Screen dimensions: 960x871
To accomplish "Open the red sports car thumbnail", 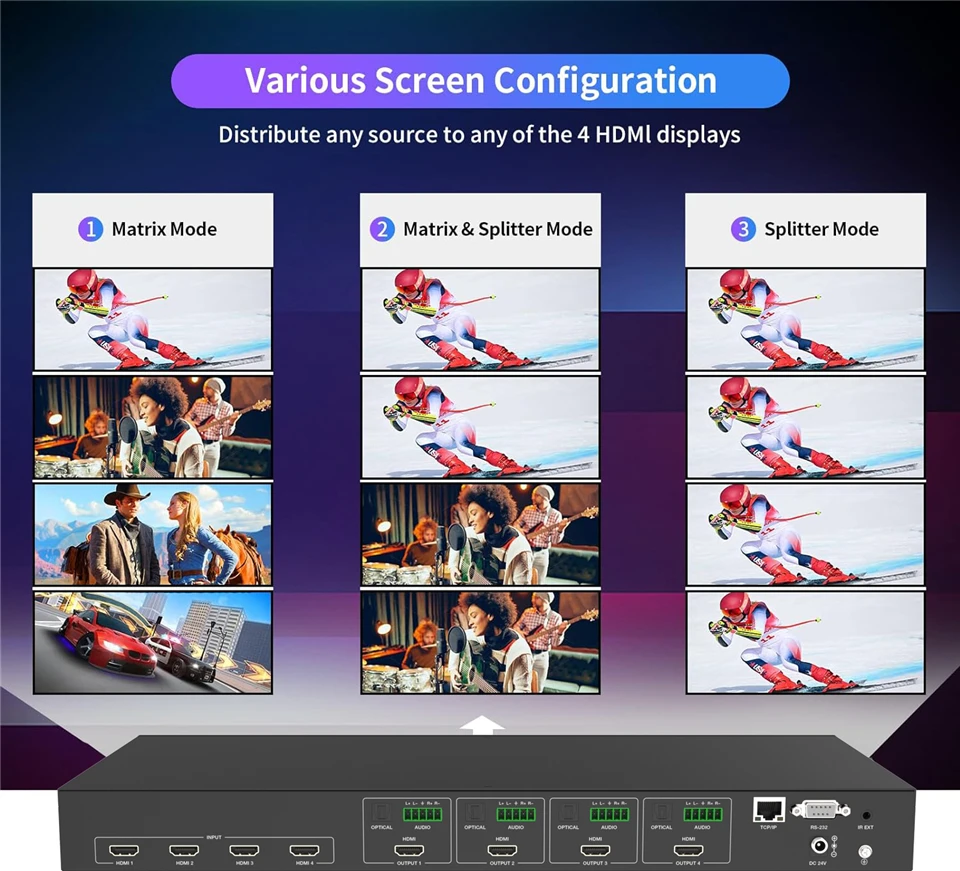I will (153, 642).
